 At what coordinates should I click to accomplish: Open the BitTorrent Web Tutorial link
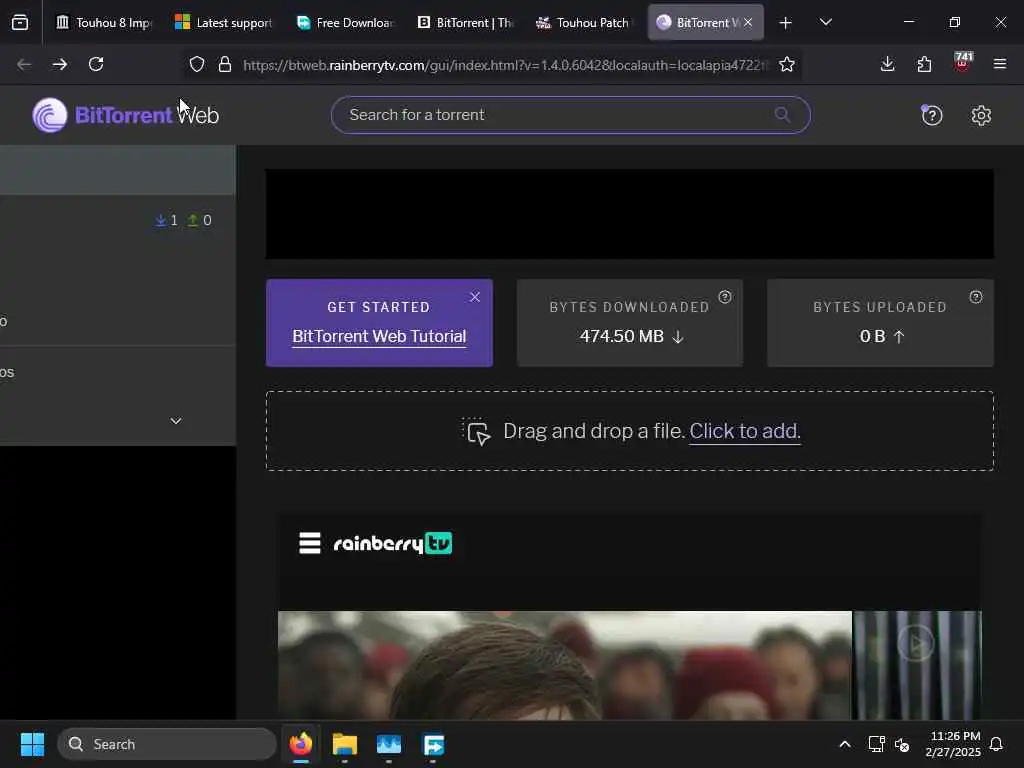click(x=379, y=336)
